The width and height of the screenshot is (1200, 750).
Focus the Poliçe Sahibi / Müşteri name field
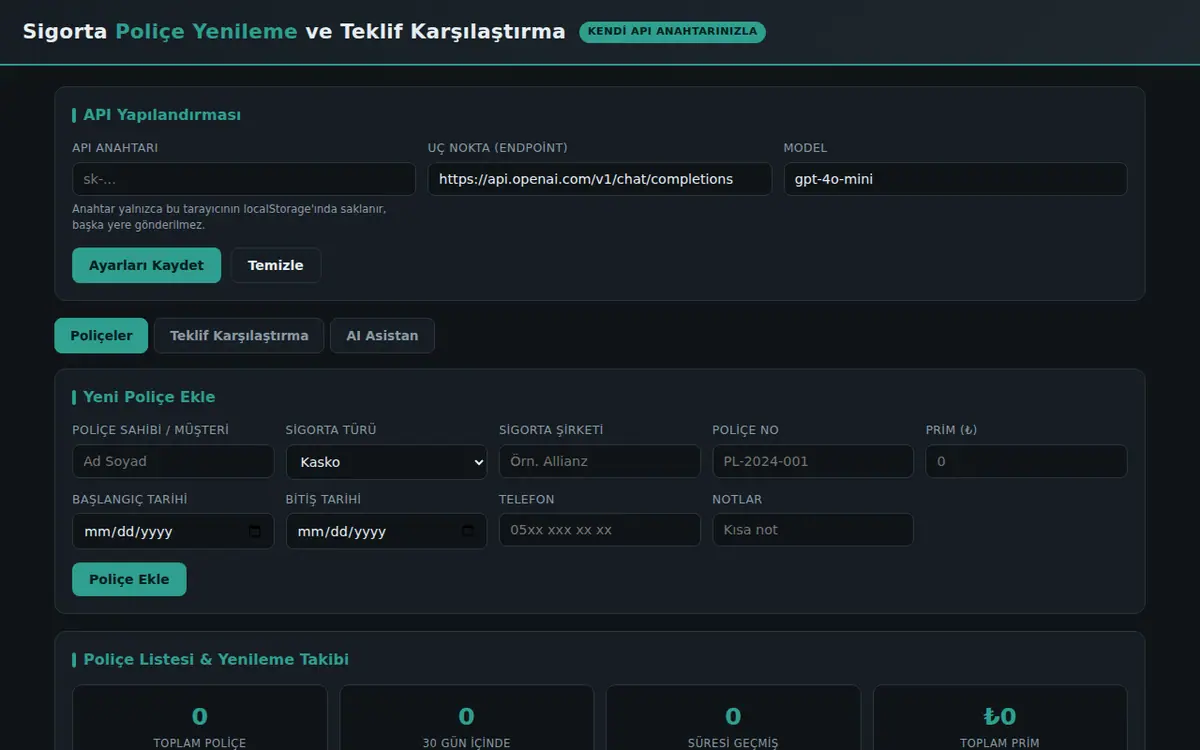(173, 462)
